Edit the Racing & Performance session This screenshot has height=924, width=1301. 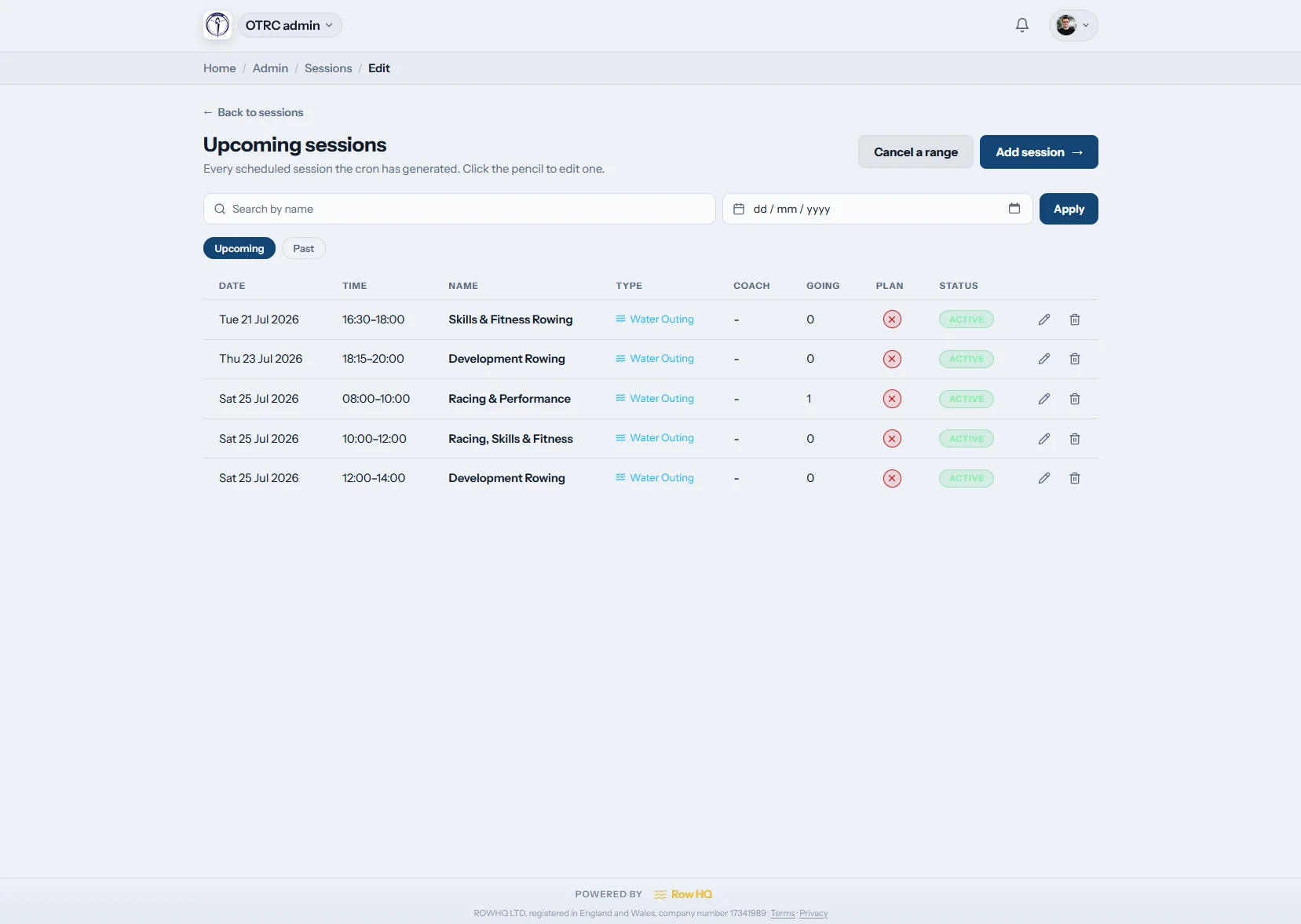click(x=1043, y=399)
